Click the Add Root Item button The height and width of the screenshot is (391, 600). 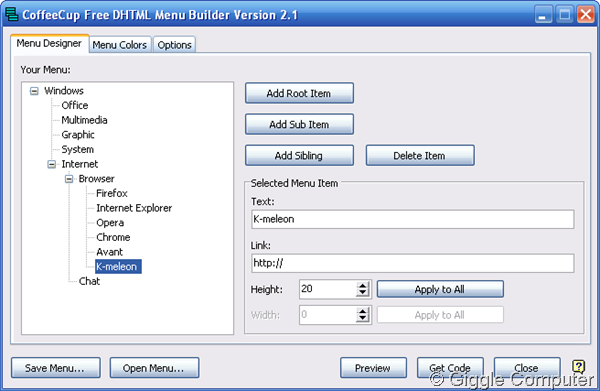pyautogui.click(x=299, y=93)
